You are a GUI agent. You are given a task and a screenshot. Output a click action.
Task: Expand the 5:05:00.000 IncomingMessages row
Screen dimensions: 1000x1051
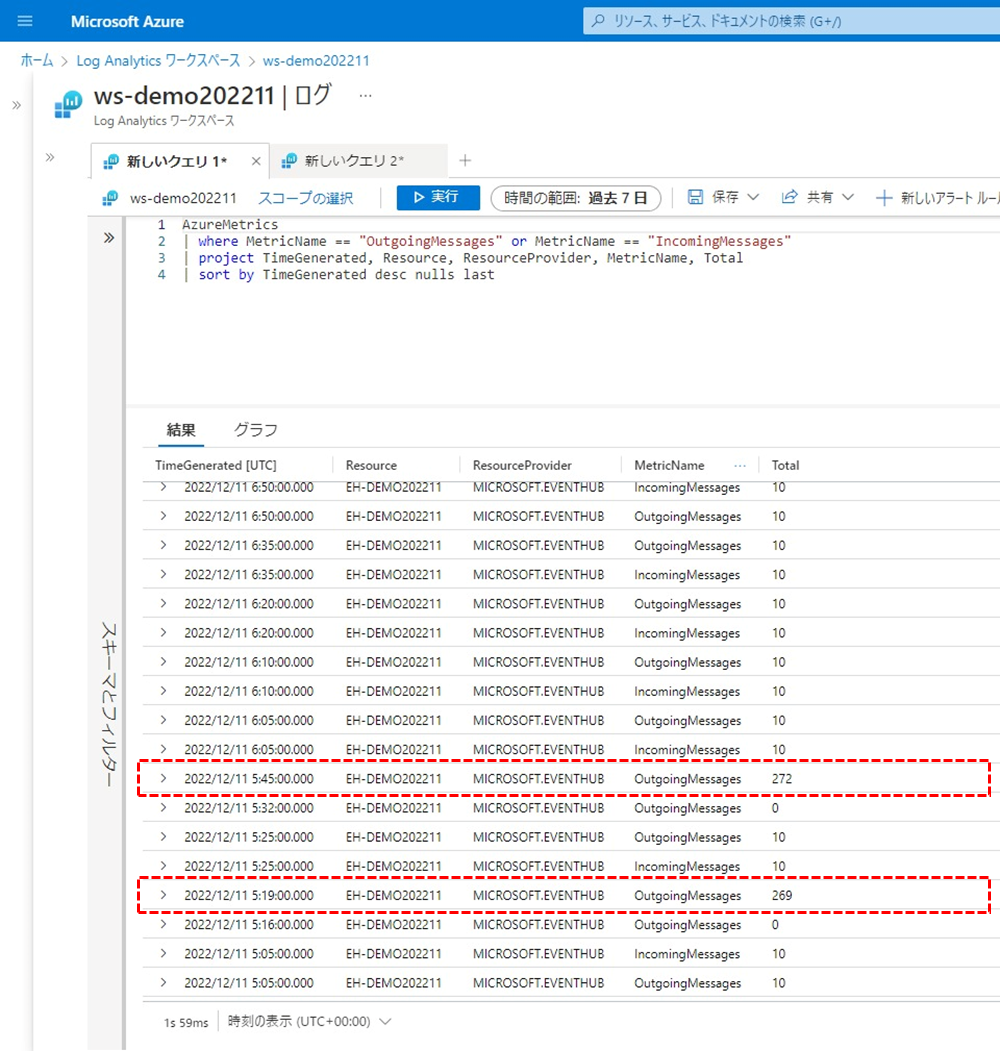coord(164,953)
